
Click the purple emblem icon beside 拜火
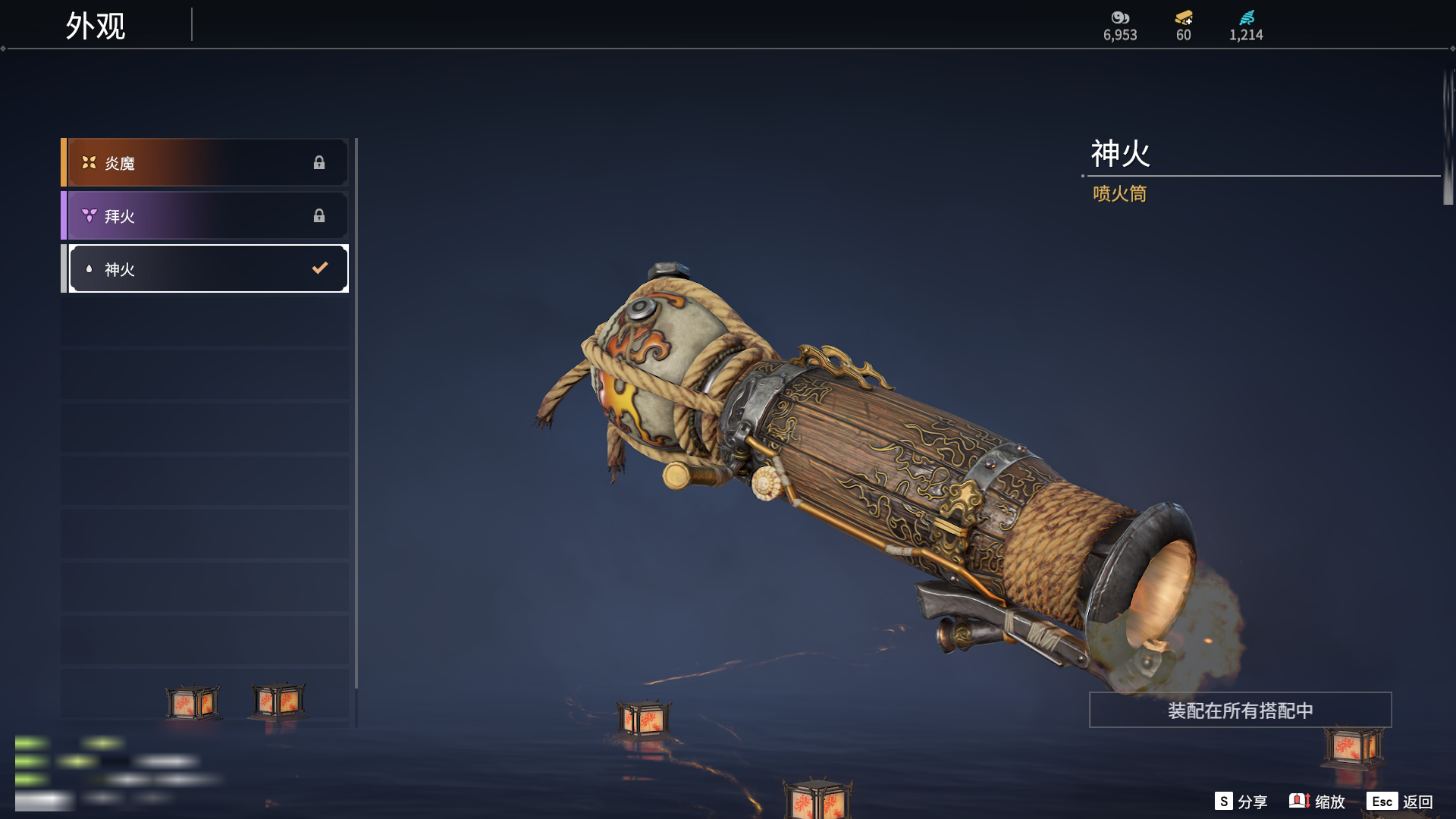click(x=89, y=215)
